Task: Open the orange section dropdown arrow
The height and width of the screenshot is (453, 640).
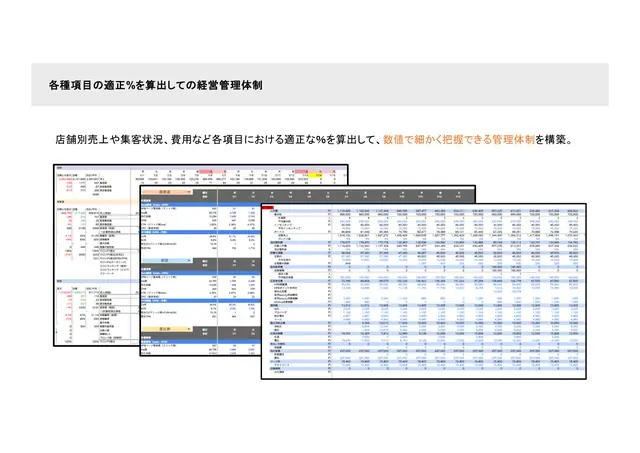Action: tap(188, 192)
